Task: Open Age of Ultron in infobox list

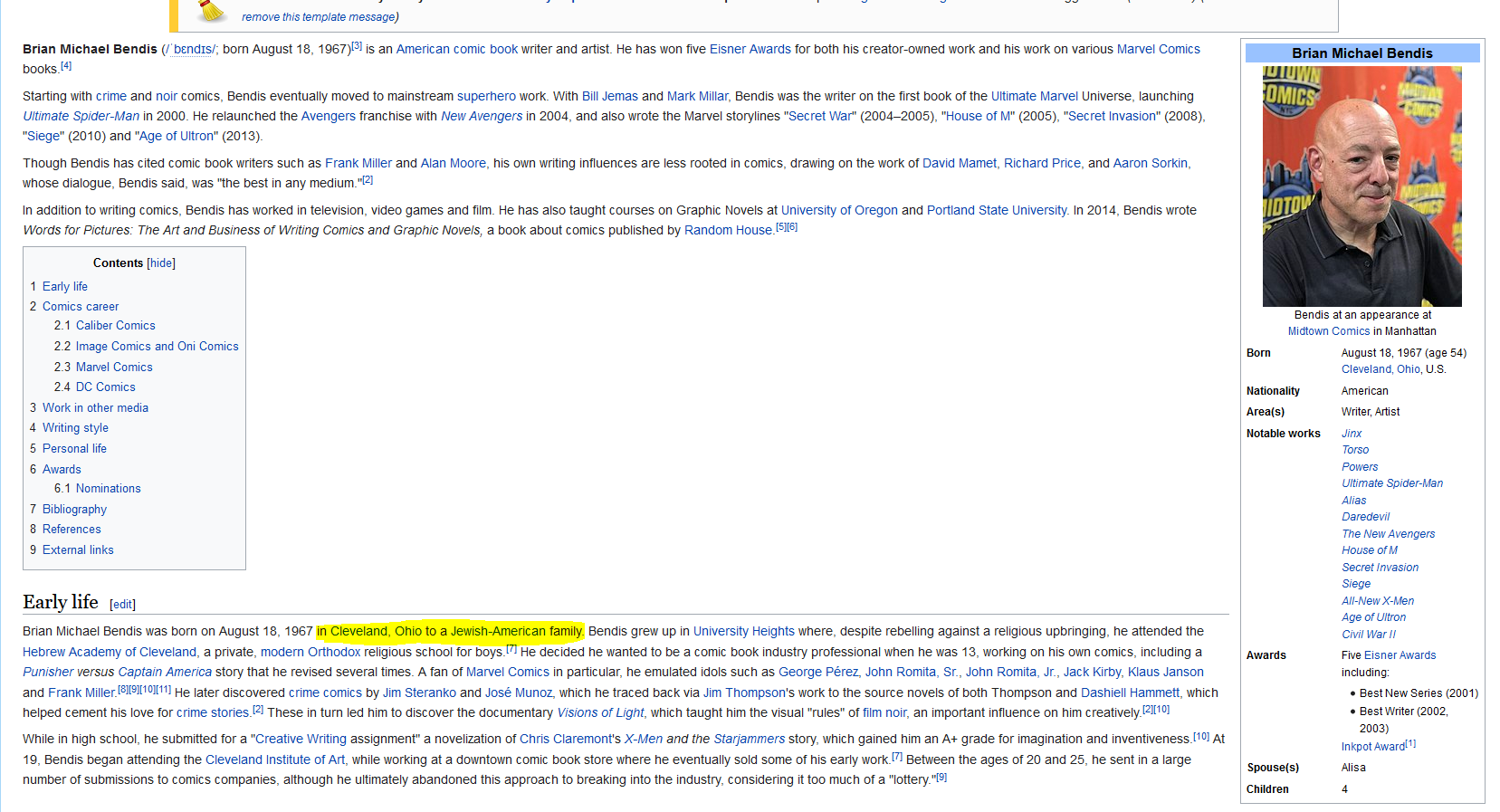Action: [1374, 617]
